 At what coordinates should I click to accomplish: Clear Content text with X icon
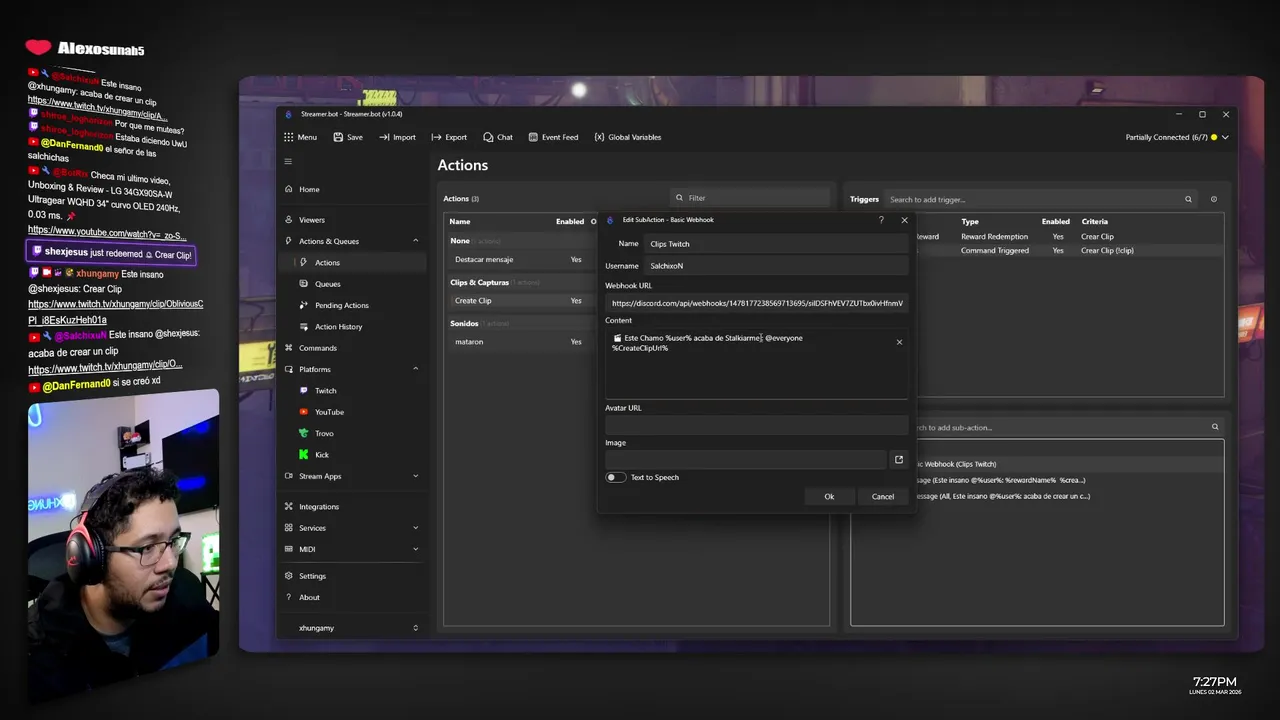[x=899, y=342]
